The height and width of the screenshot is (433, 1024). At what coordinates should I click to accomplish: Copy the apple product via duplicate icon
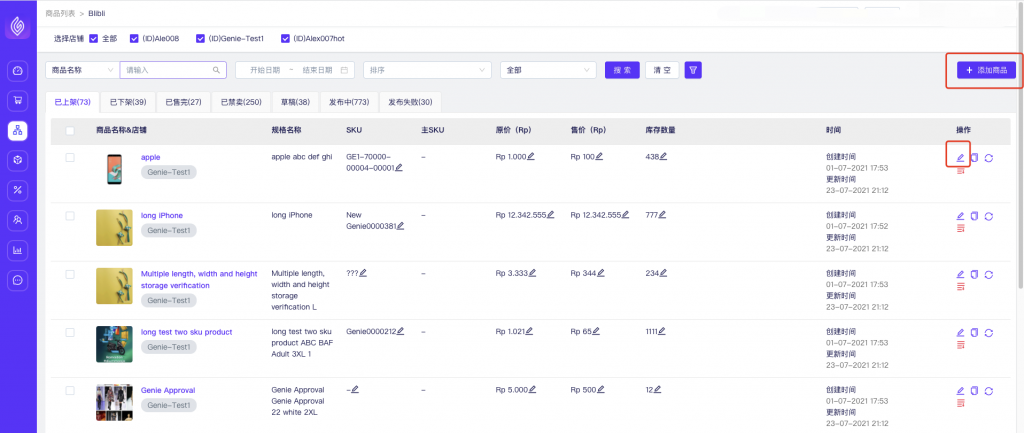pos(974,158)
